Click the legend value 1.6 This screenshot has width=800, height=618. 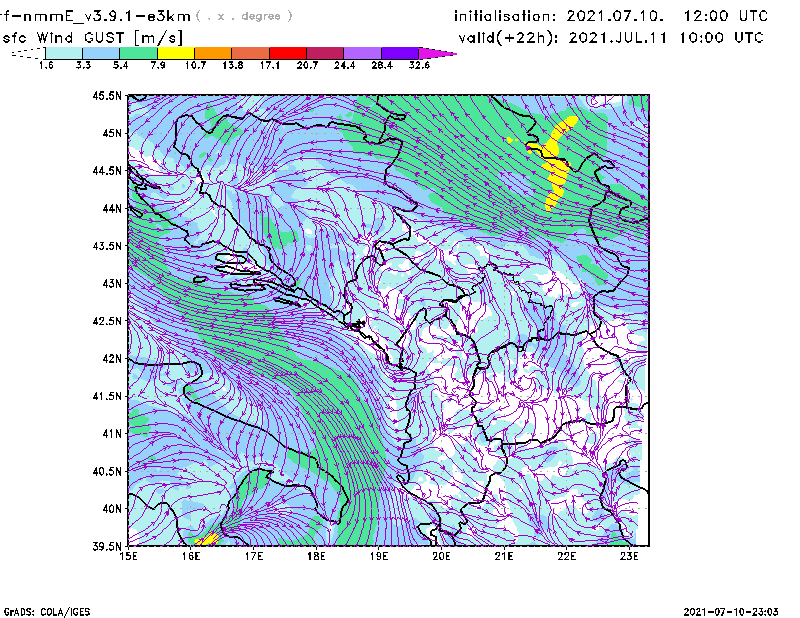[46, 65]
